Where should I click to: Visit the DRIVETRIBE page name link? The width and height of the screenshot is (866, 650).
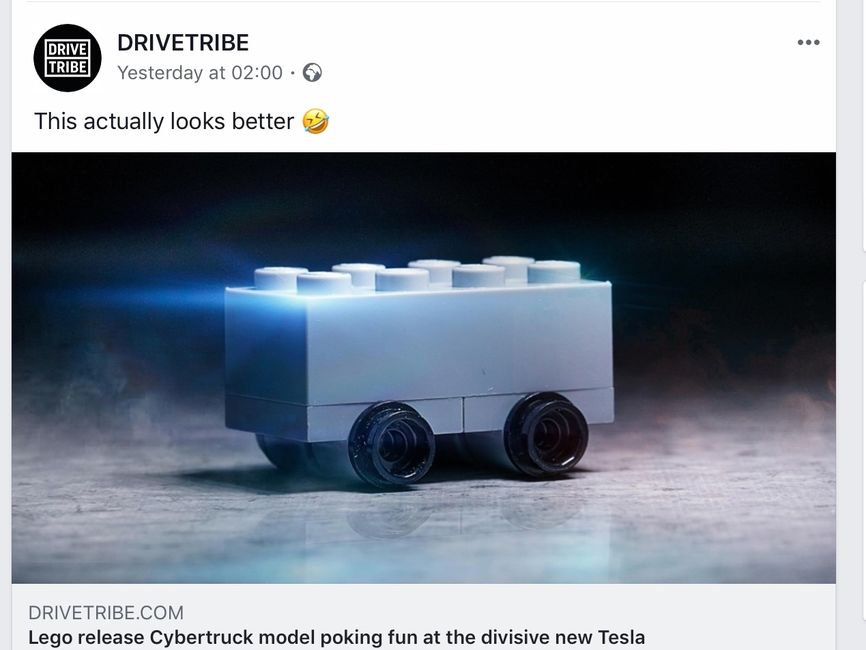183,43
